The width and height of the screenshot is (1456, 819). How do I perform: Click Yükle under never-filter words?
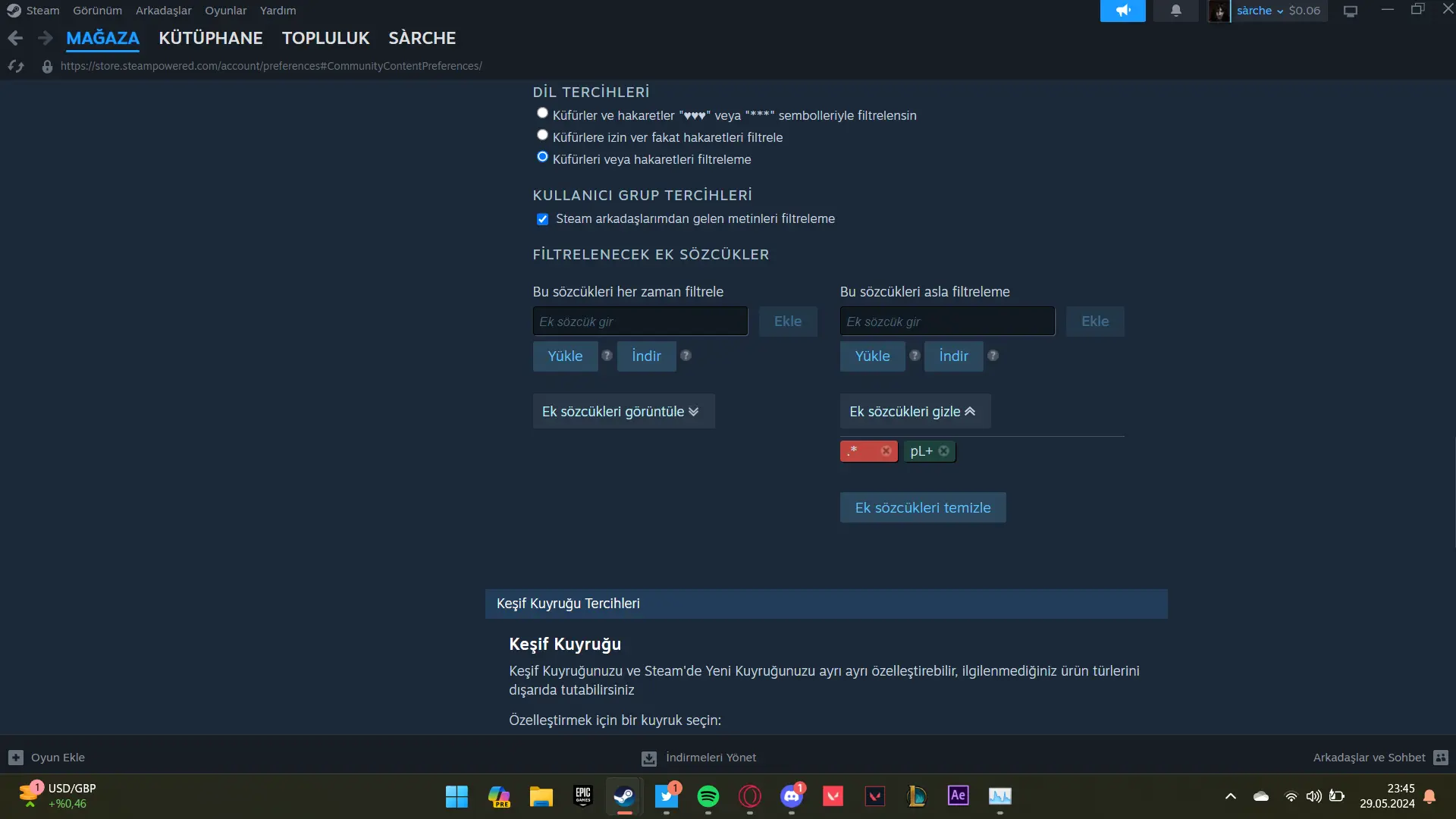pyautogui.click(x=872, y=356)
